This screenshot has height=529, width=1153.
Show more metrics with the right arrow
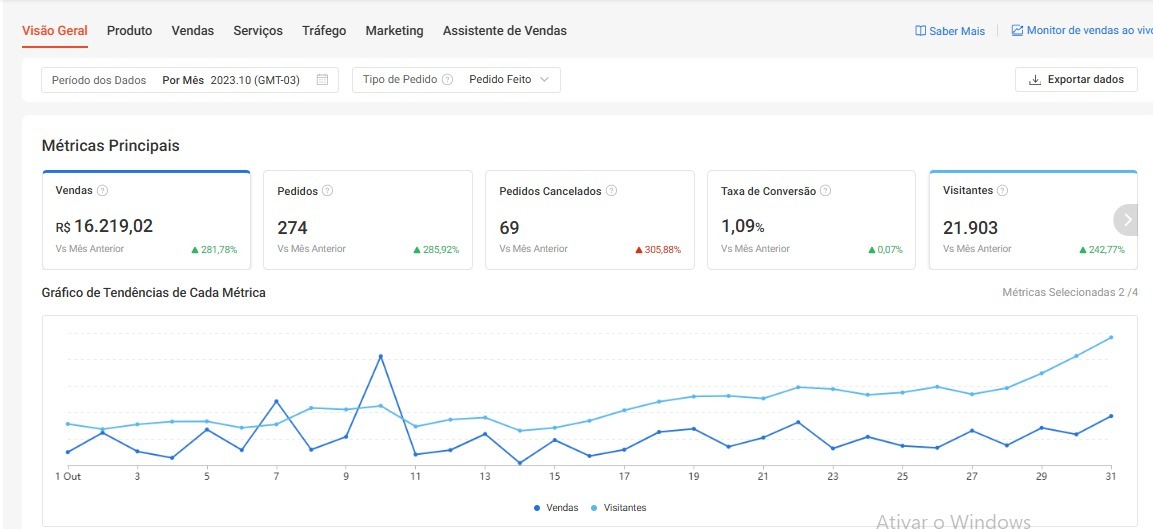point(1127,219)
